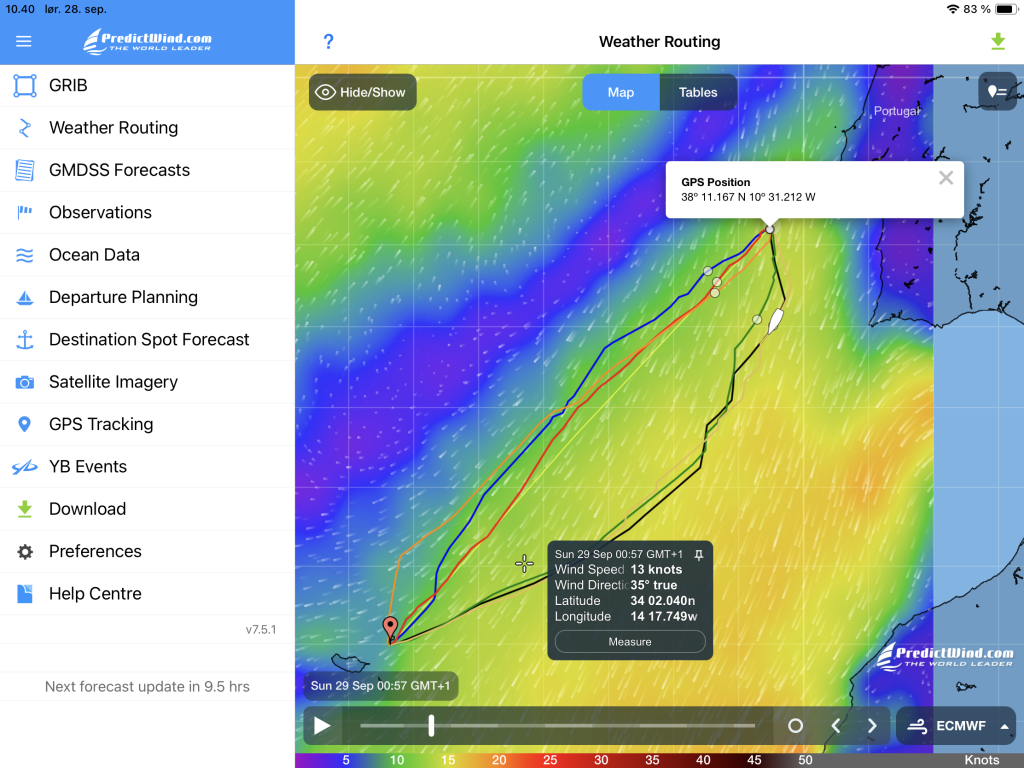This screenshot has height=768, width=1024.
Task: Play the forecast animation
Action: pyautogui.click(x=322, y=726)
